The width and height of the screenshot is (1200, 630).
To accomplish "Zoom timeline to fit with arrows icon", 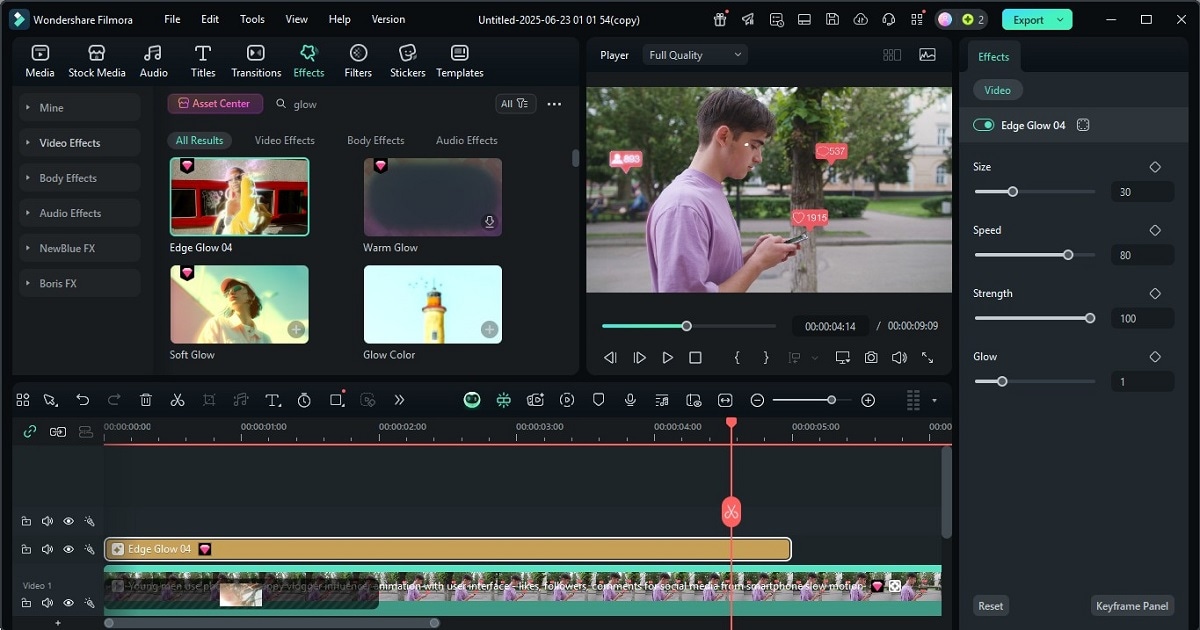I will coord(725,400).
